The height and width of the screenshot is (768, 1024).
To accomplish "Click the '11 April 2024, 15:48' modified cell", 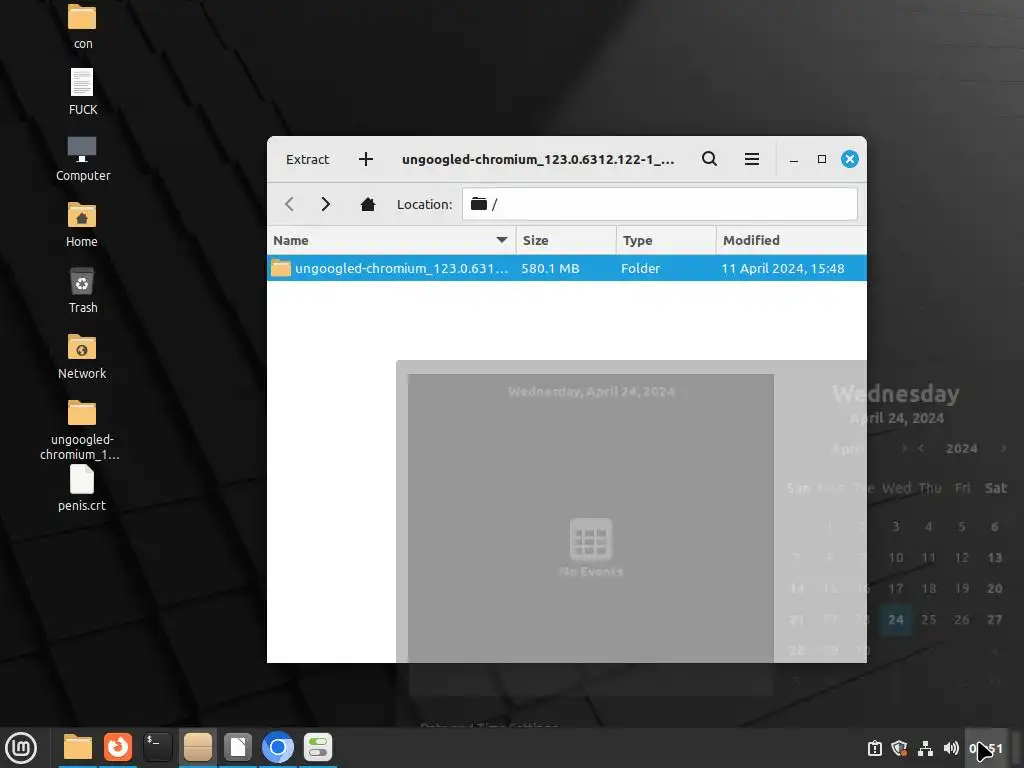I will [x=783, y=268].
